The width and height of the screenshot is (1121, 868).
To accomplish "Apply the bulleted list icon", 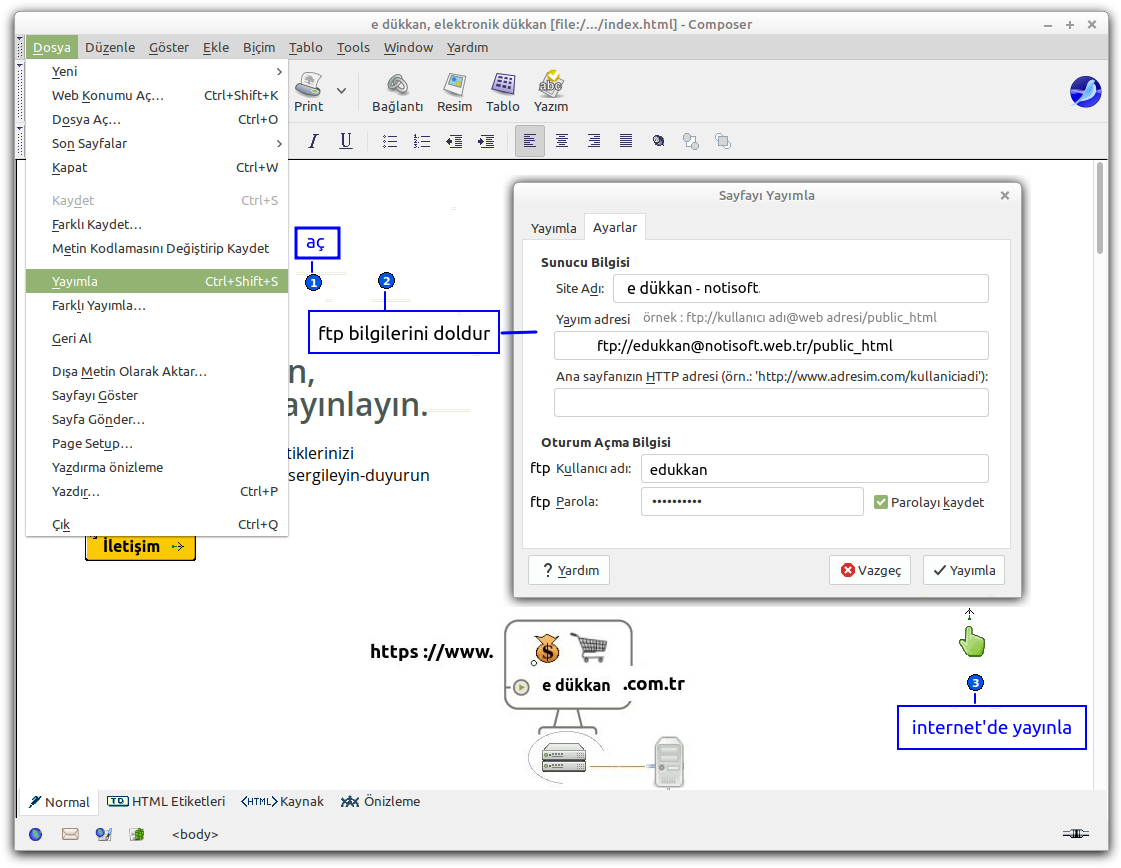I will pos(390,141).
